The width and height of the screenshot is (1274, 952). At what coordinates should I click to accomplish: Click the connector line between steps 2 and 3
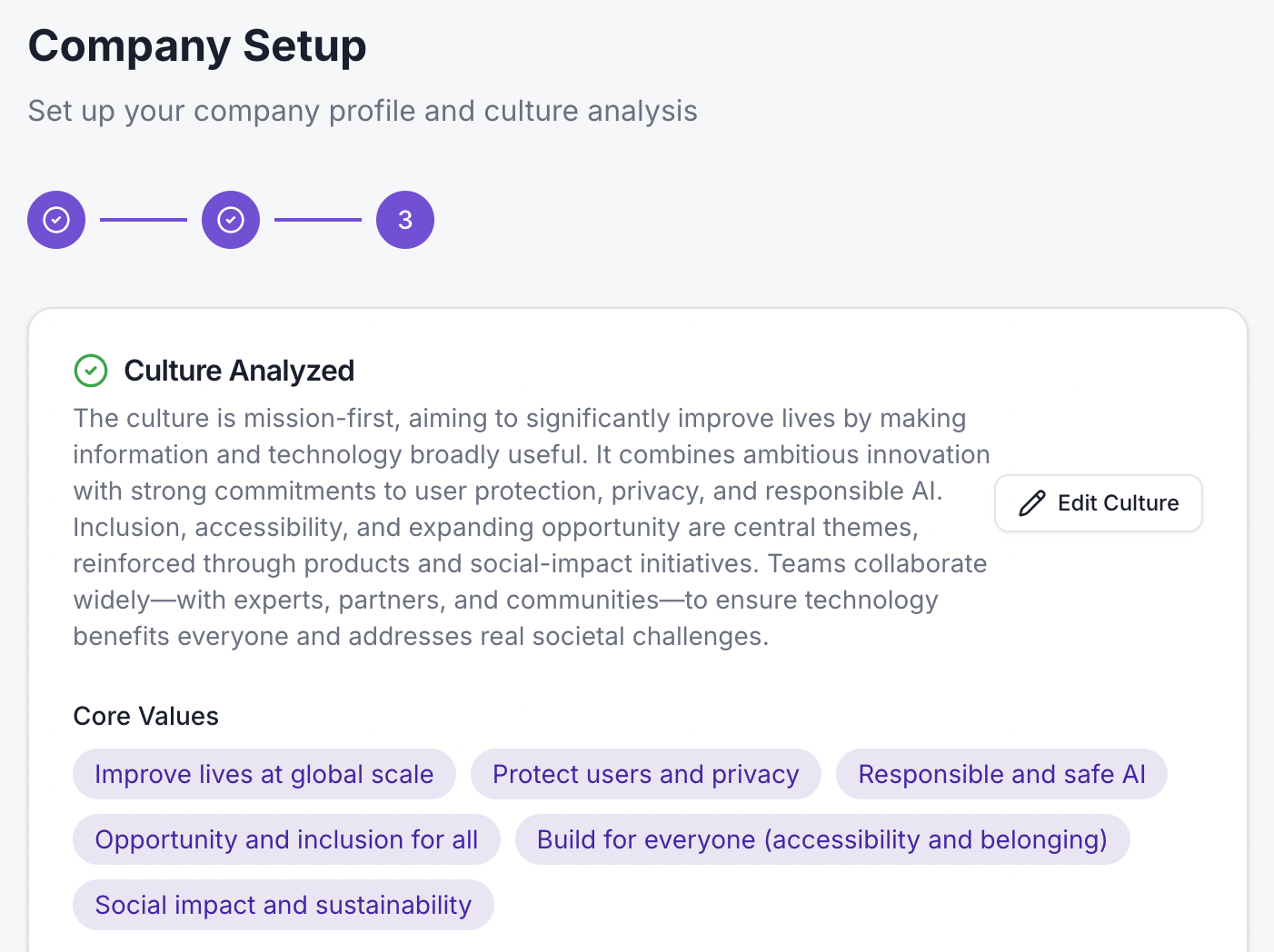coord(317,219)
